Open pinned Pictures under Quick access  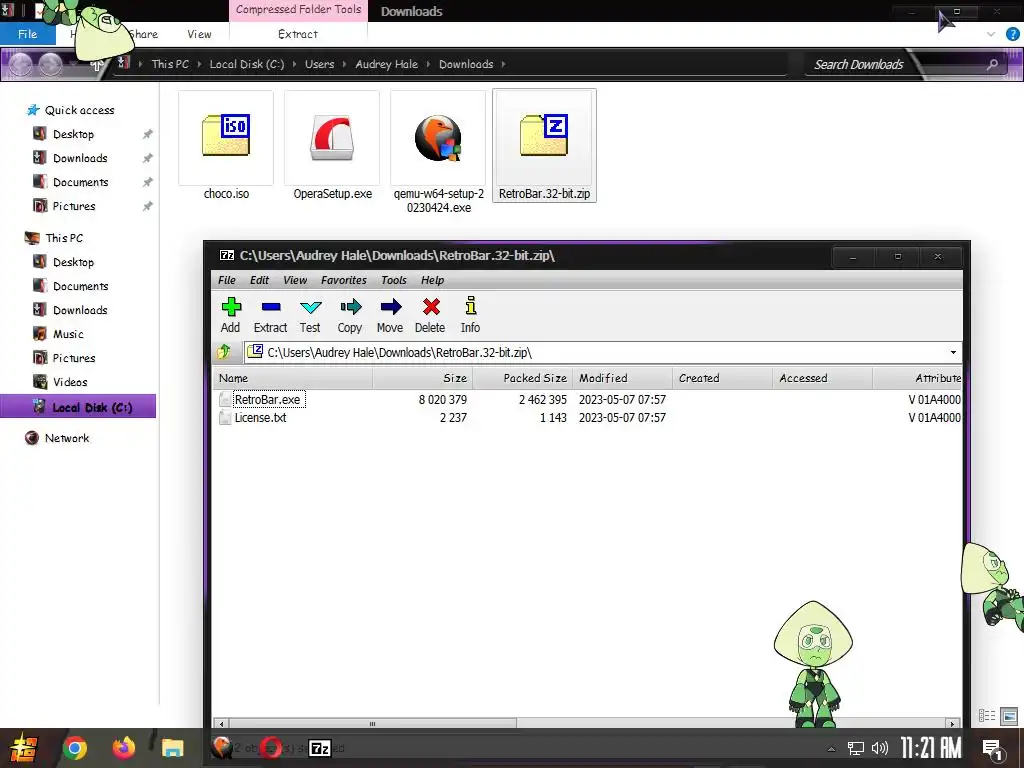tap(74, 206)
